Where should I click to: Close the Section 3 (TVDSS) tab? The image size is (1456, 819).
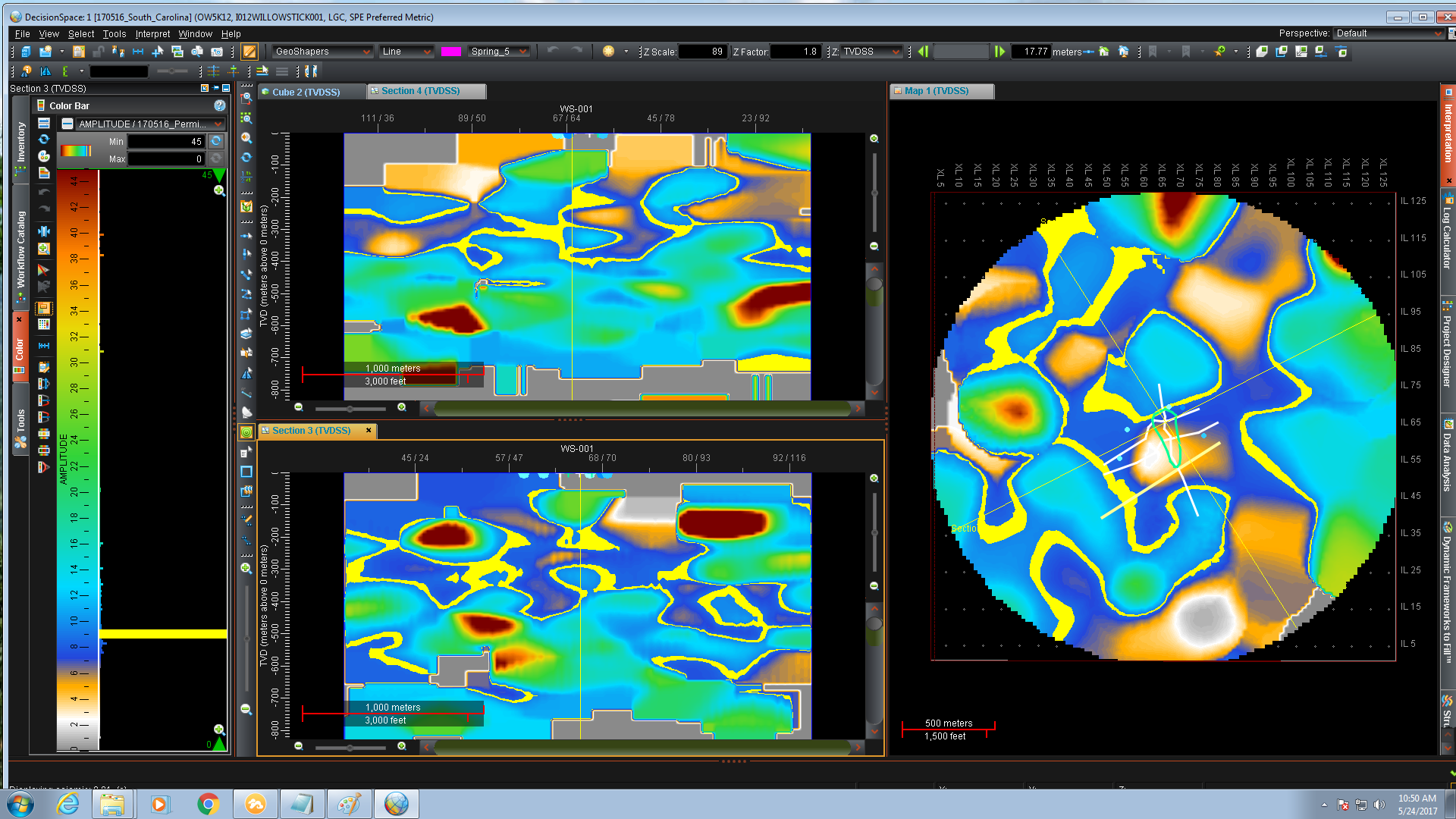[x=369, y=430]
